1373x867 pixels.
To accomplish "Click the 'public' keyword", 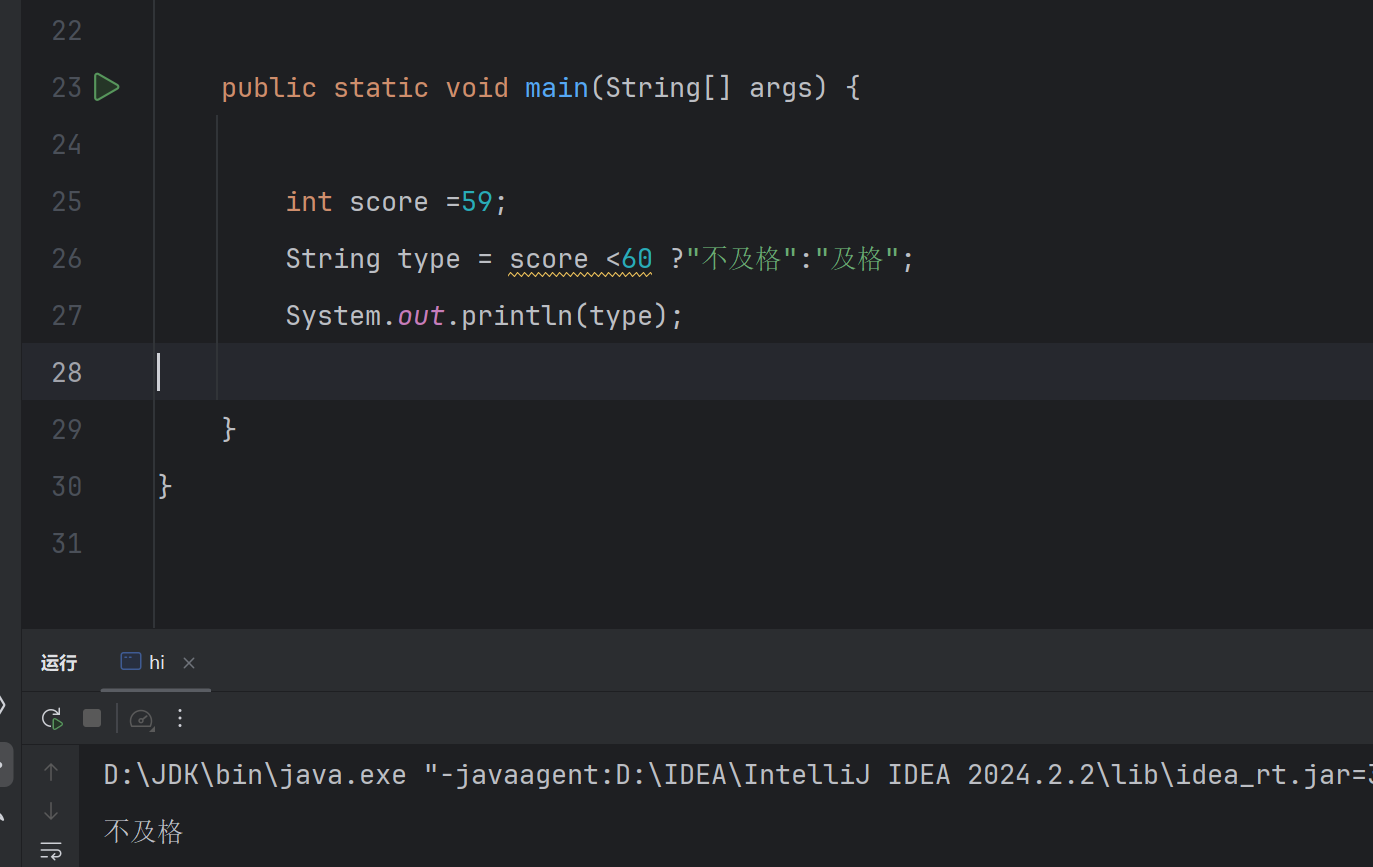I will pos(269,88).
